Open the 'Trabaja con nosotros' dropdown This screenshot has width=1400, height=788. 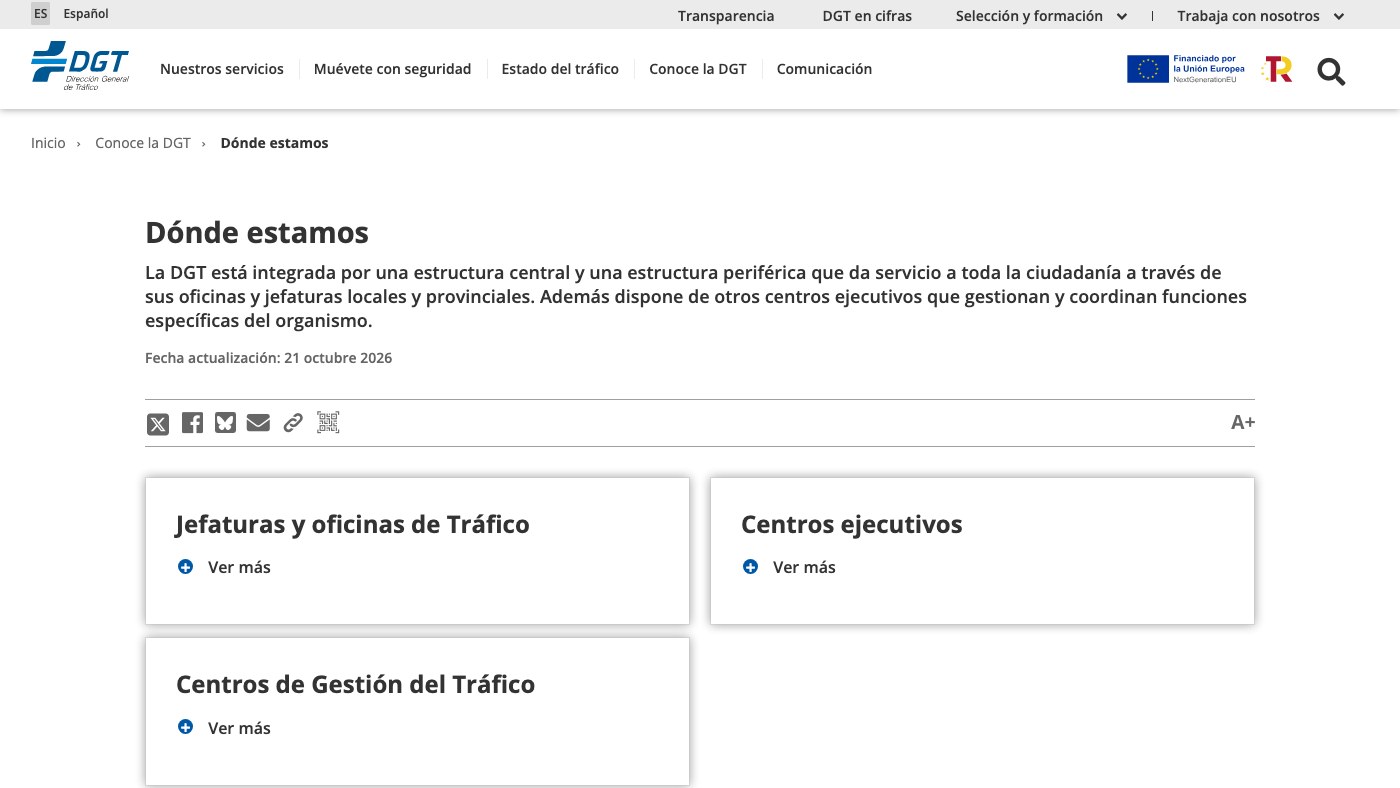1261,16
